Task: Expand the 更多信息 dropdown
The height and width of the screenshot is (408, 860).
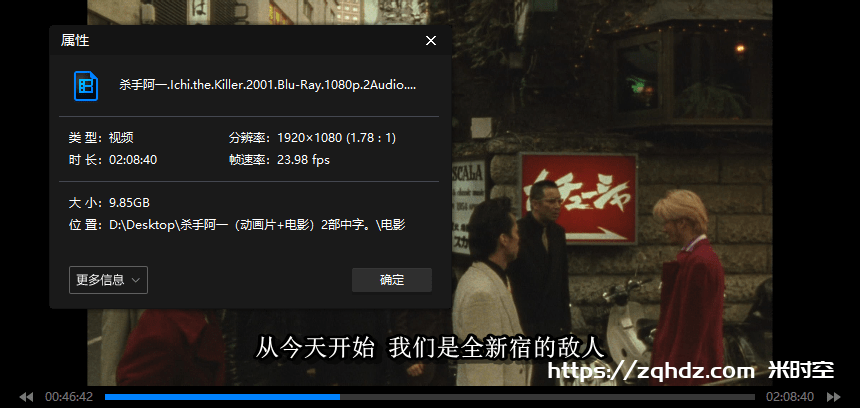Action: pos(108,280)
